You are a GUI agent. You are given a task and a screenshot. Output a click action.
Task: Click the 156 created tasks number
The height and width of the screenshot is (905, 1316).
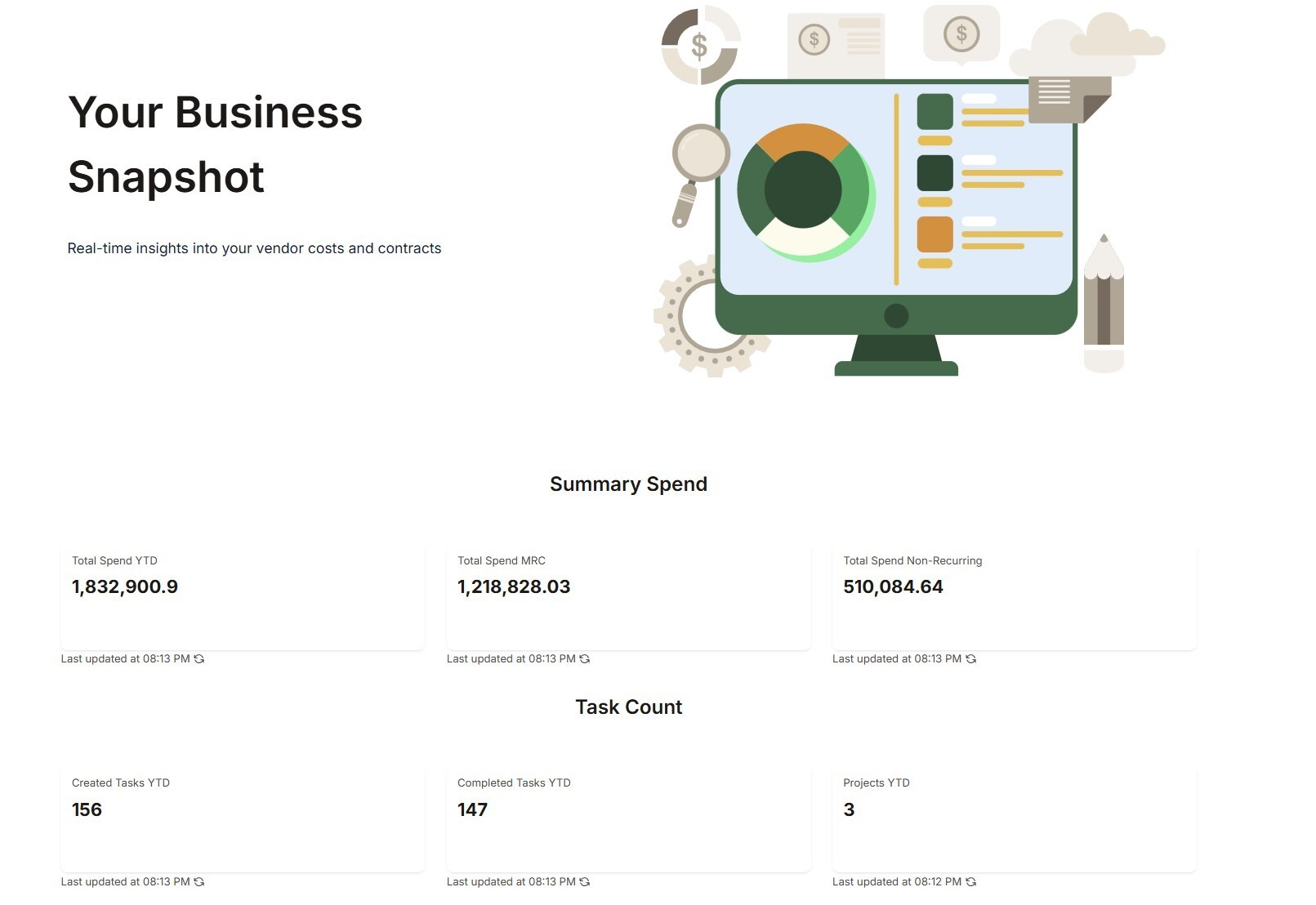(x=87, y=810)
